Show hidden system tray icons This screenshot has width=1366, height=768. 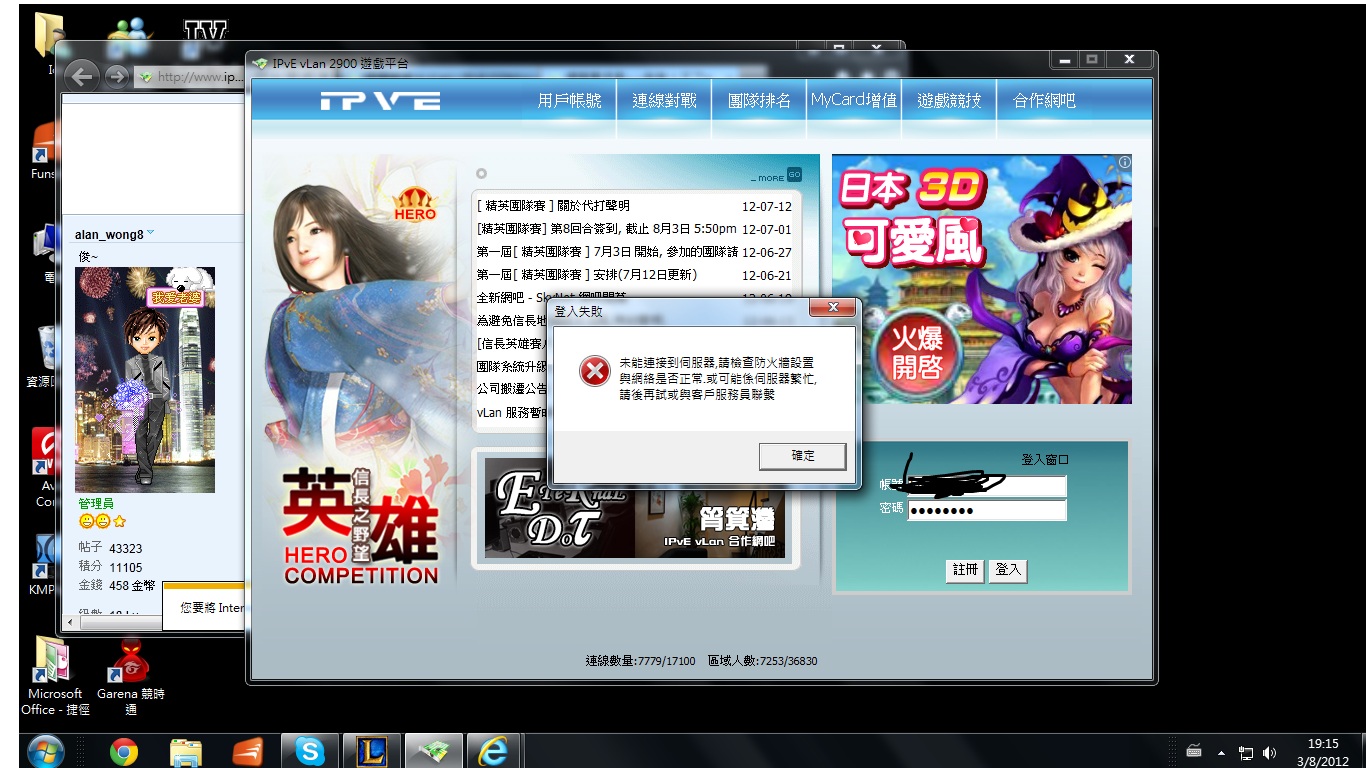(x=1221, y=752)
